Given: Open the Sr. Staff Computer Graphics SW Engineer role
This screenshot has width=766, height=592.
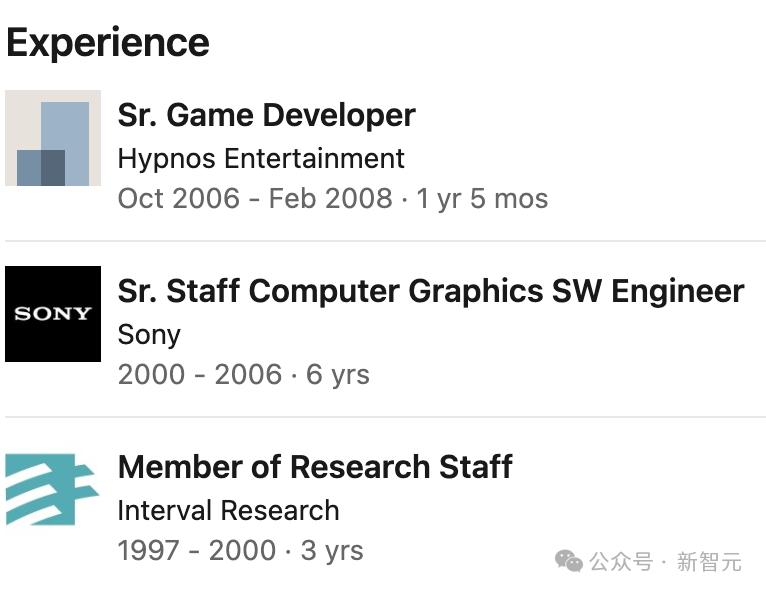Looking at the screenshot, I should [430, 291].
